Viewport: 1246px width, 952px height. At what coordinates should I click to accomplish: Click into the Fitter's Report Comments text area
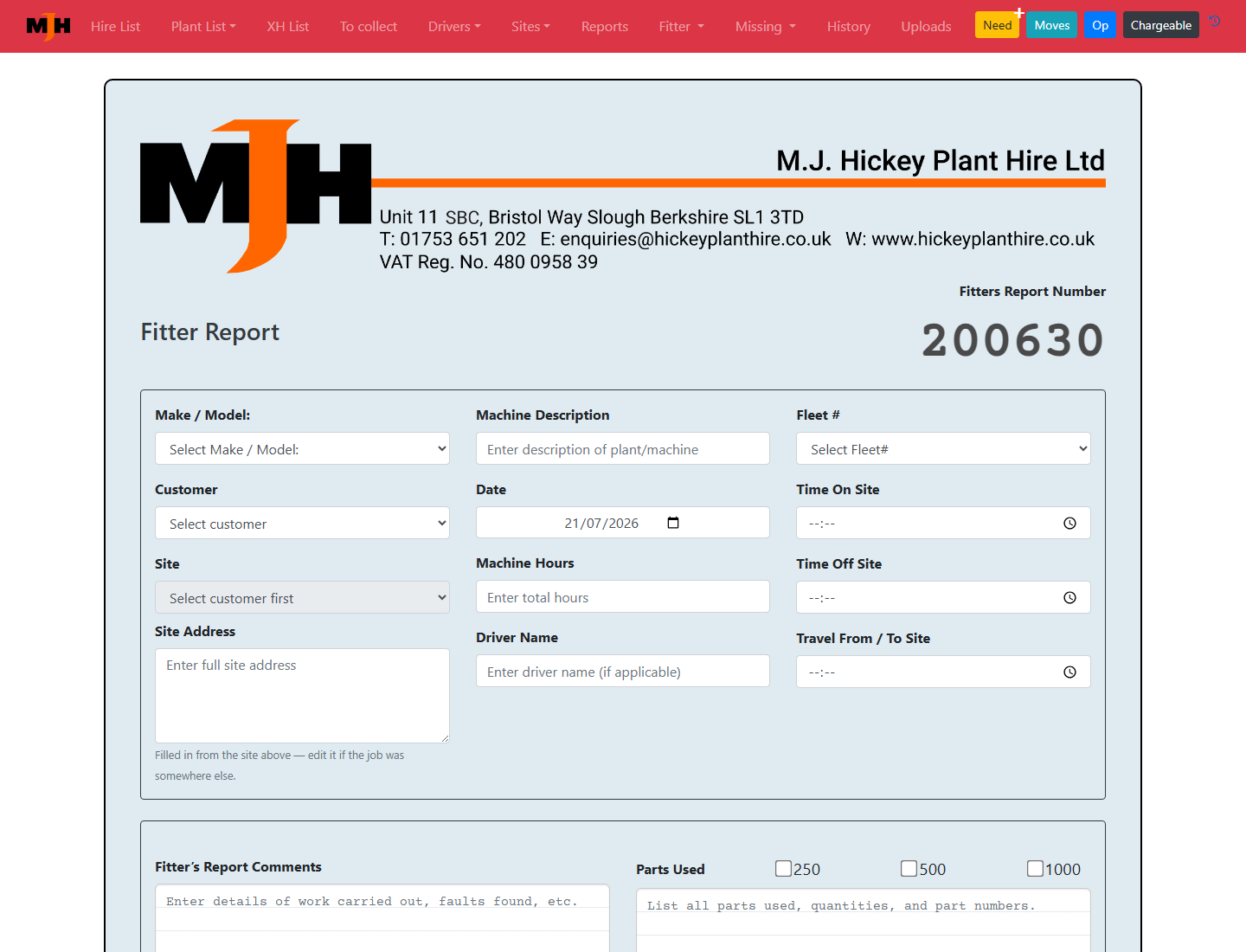click(382, 917)
